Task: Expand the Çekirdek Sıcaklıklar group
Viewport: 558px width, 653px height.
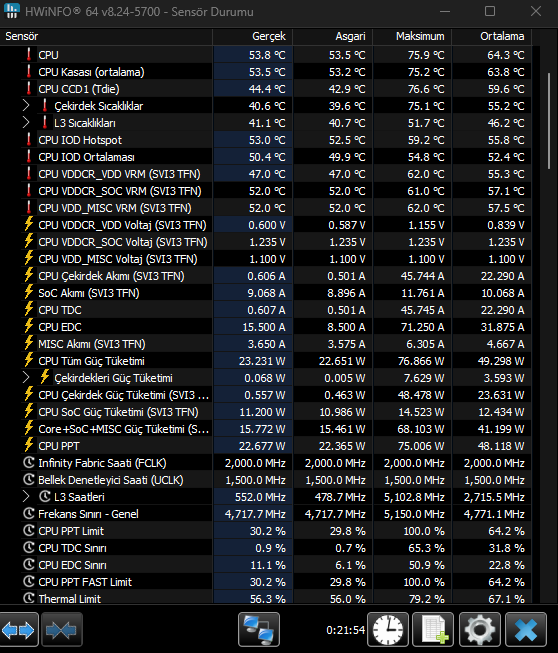Action: tap(26, 106)
